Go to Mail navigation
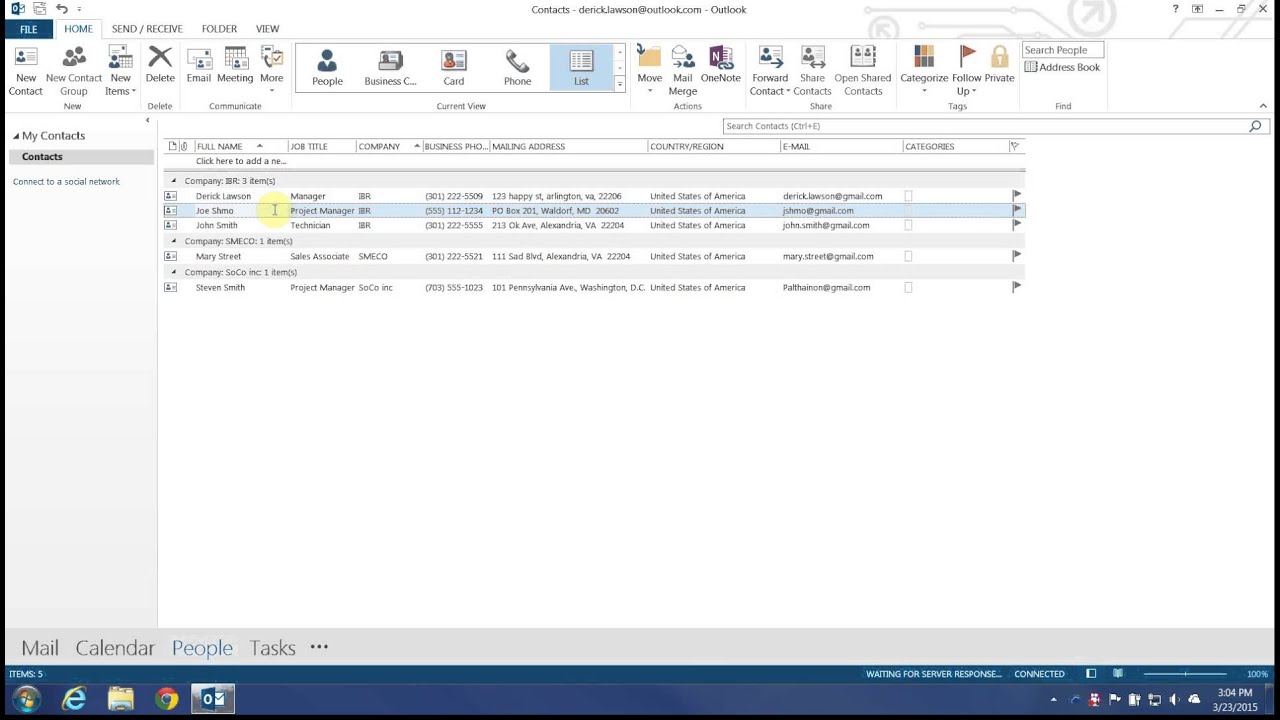Viewport: 1280px width, 720px height. click(40, 648)
